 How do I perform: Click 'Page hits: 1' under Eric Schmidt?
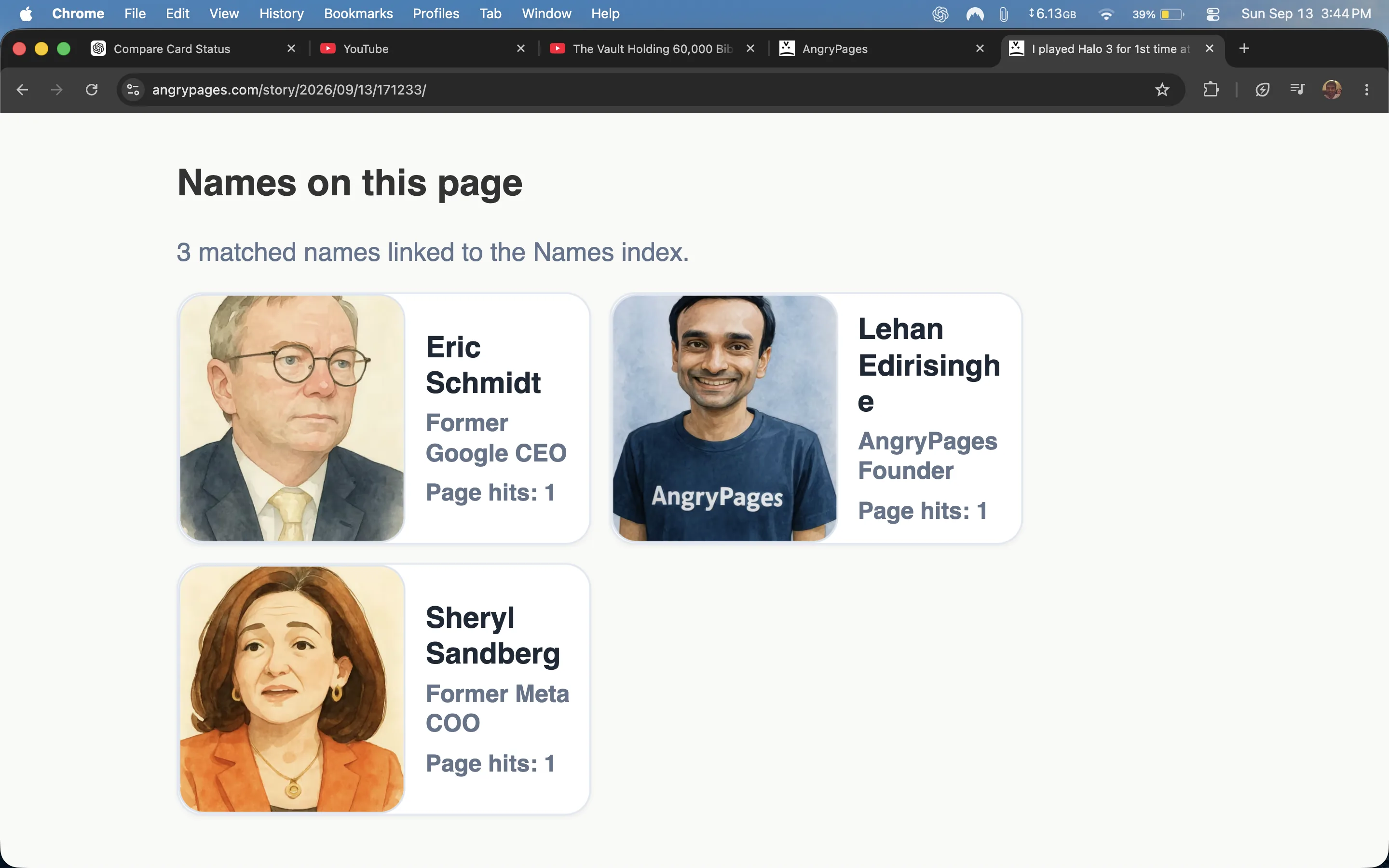click(491, 492)
